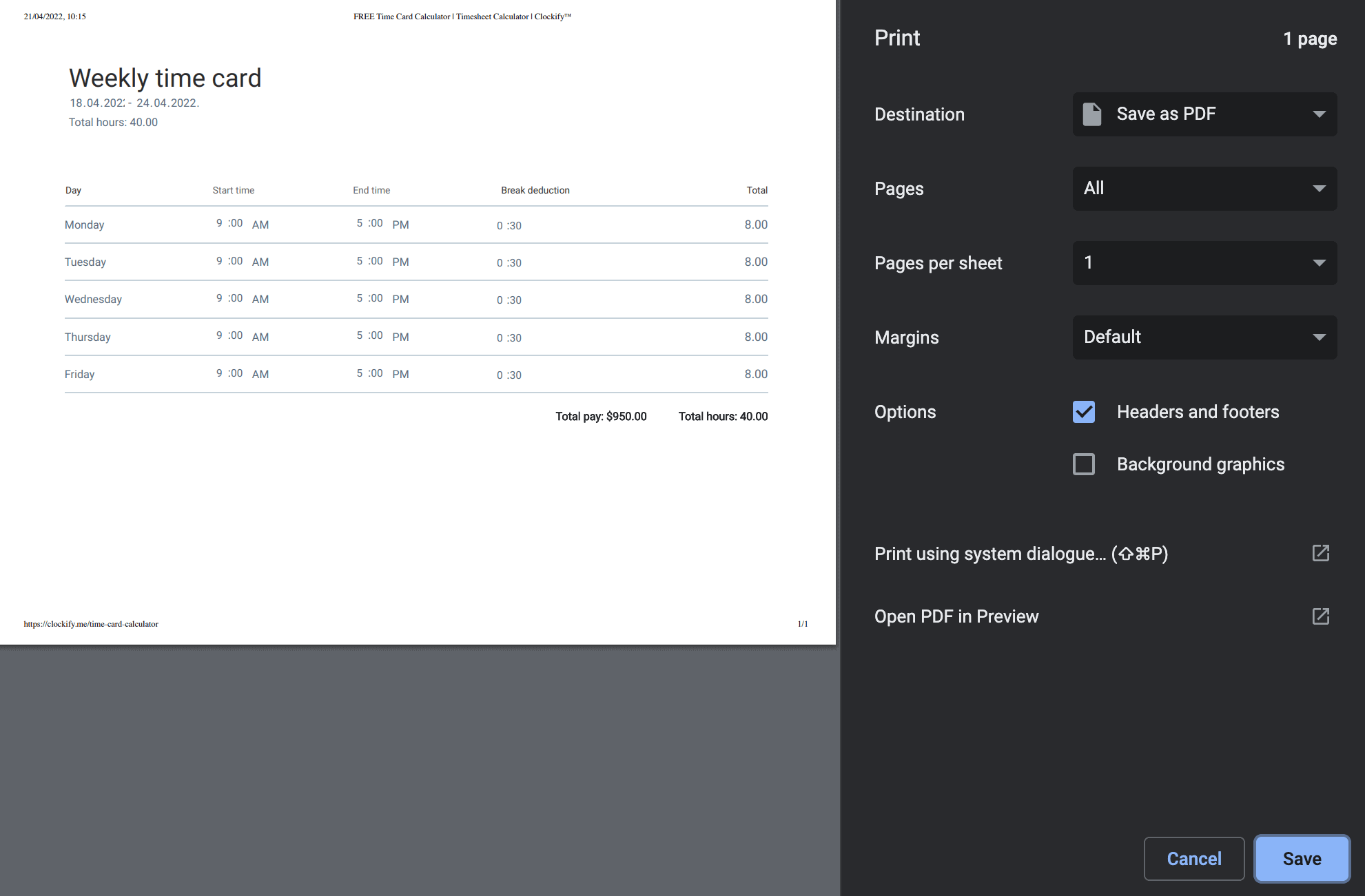Click the Headers and footers checkbox icon
The height and width of the screenshot is (896, 1365).
tap(1084, 411)
